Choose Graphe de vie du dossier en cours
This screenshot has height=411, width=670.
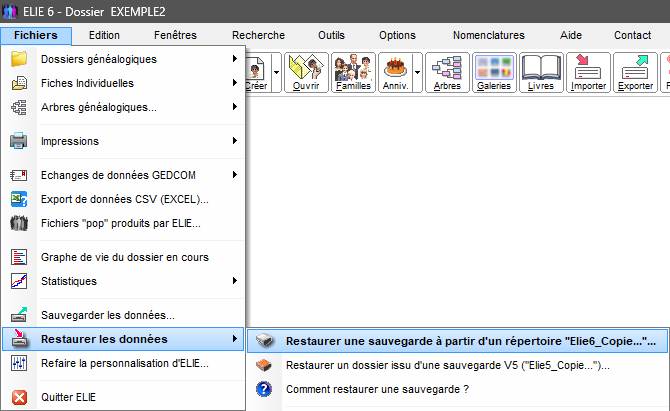click(123, 257)
